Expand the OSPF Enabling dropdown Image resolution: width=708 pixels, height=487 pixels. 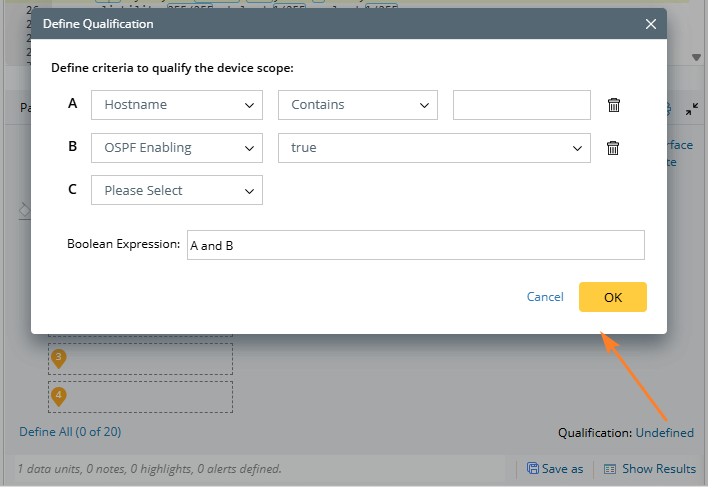click(177, 148)
